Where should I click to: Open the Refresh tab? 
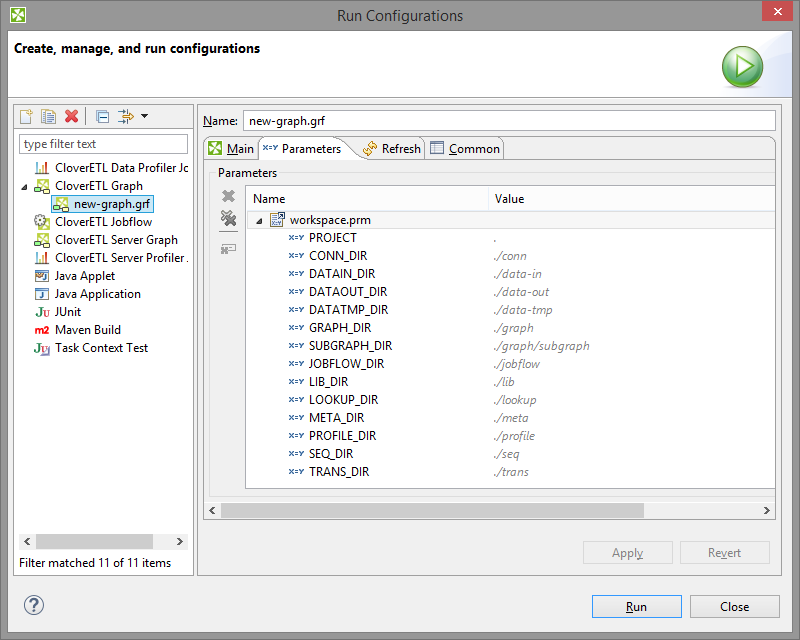point(391,149)
